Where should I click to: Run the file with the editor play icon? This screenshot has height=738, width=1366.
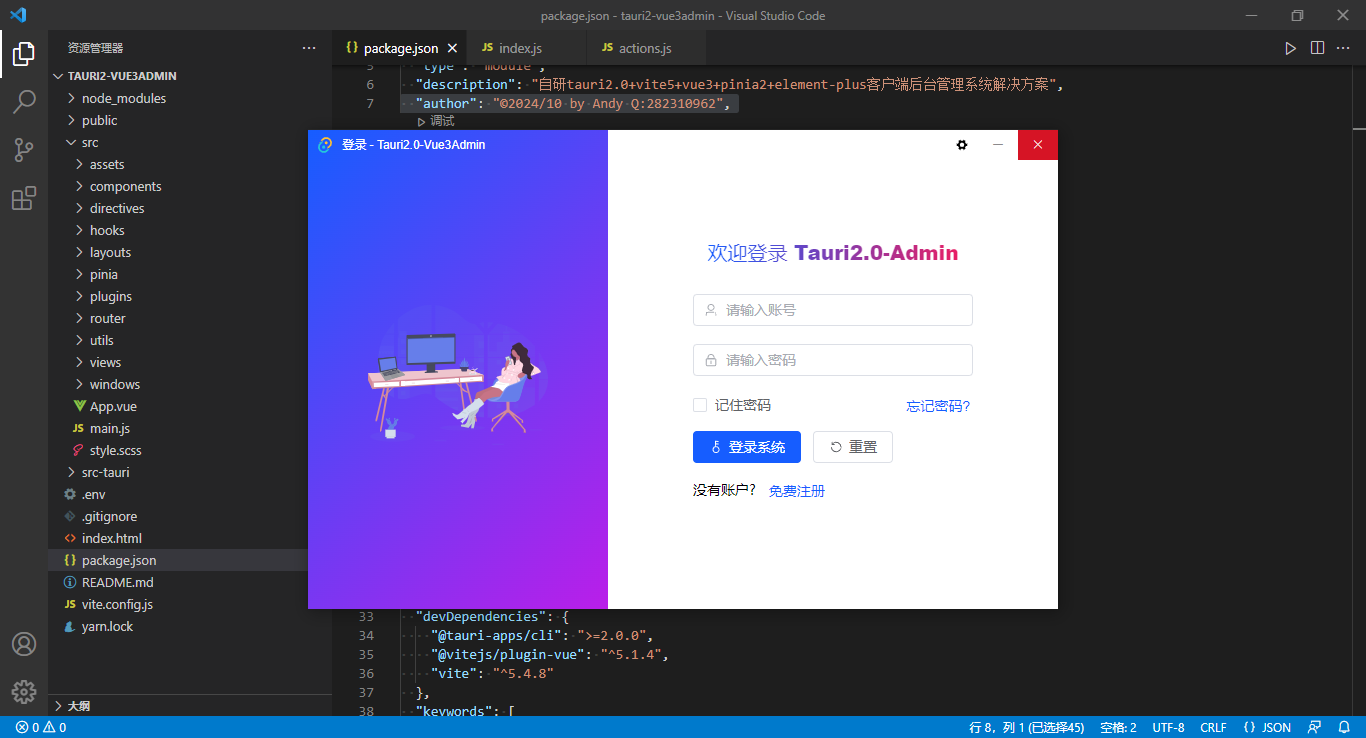pos(1291,48)
